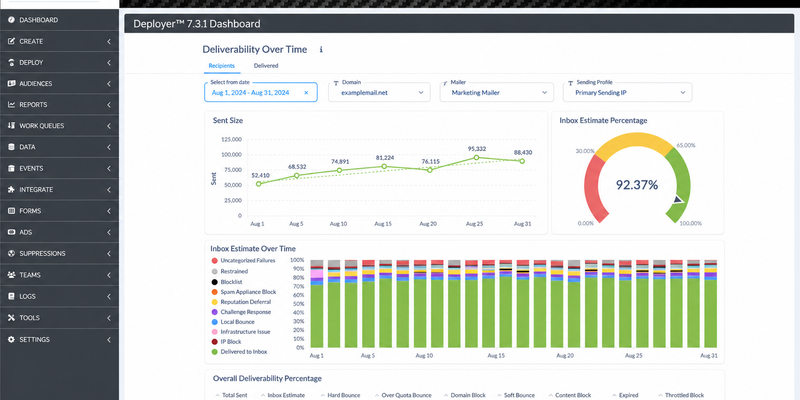800x400 pixels.
Task: Click the Suppressions globe icon in sidebar
Action: tap(11, 254)
